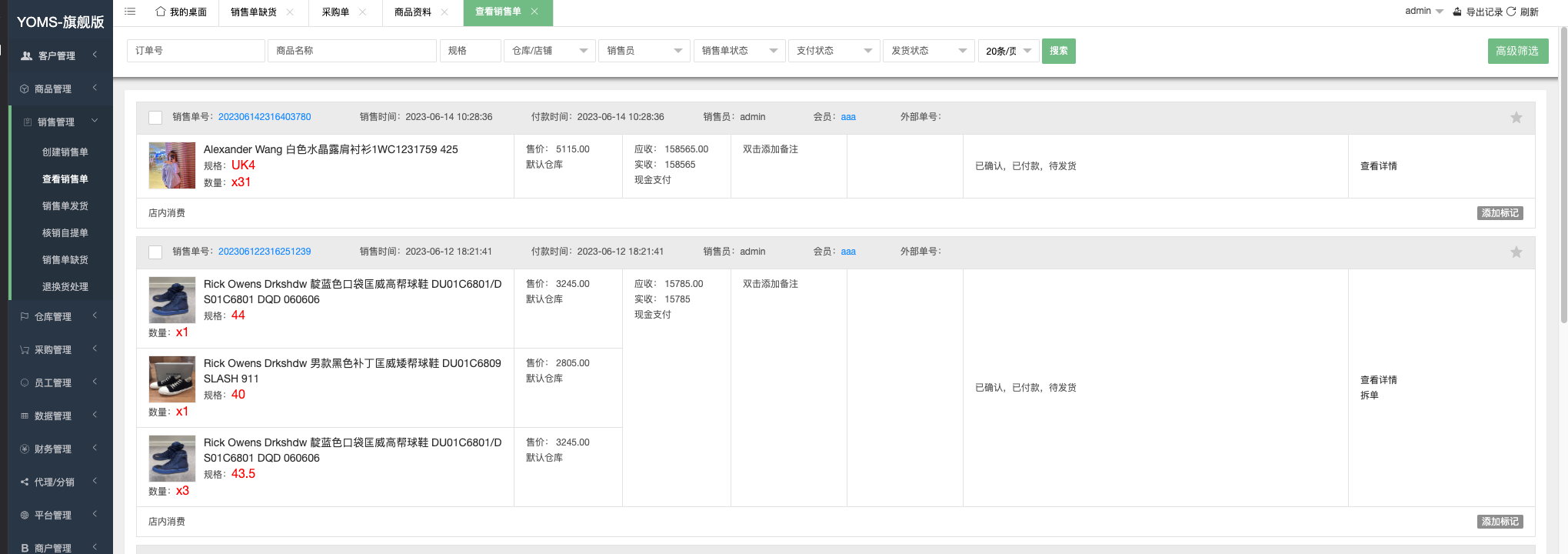
Task: Click 添加标记 on second order
Action: [1500, 522]
